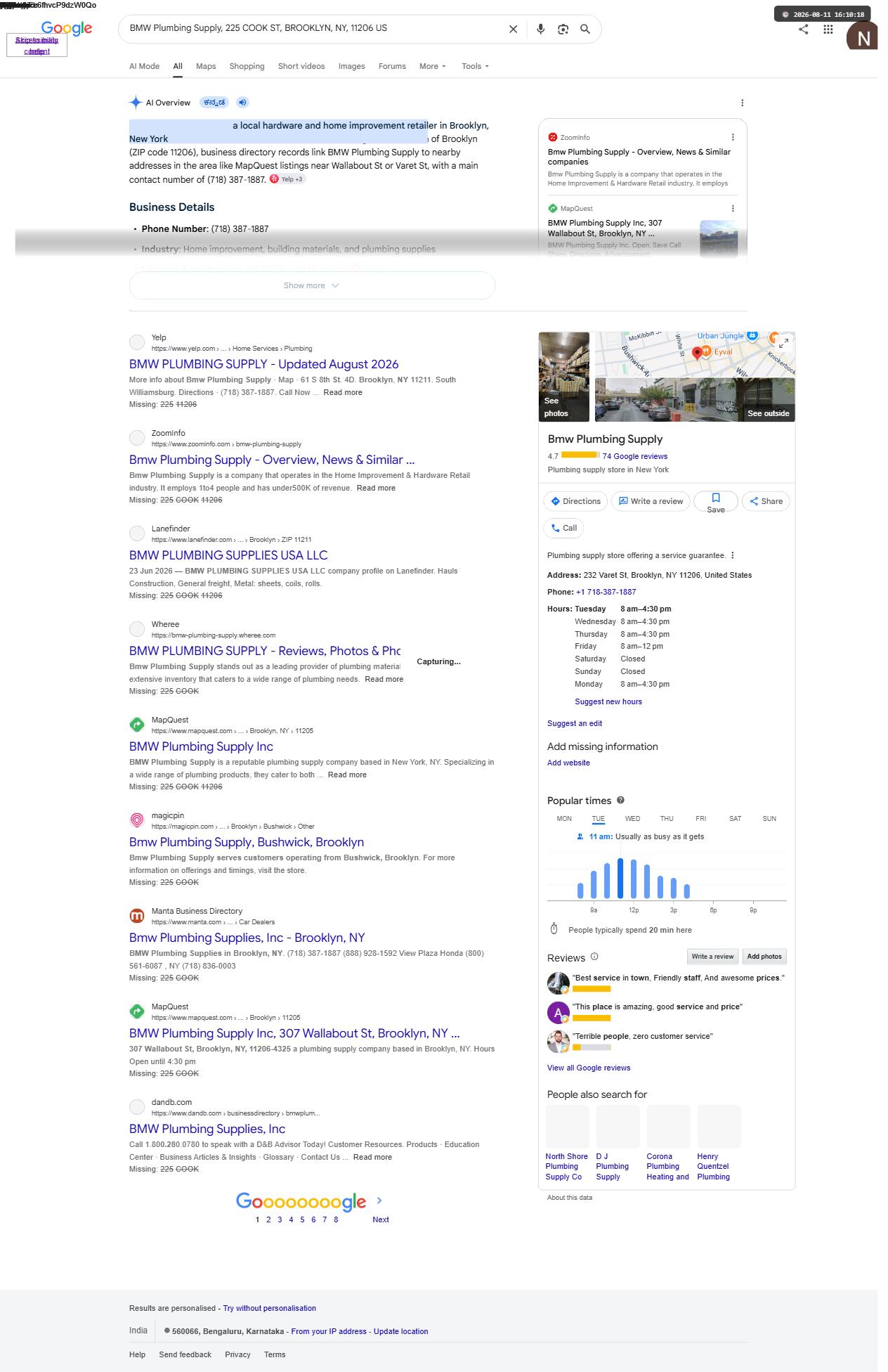This screenshot has height=1372, width=888.
Task: Click next page chevron arrow
Action: click(x=379, y=1200)
